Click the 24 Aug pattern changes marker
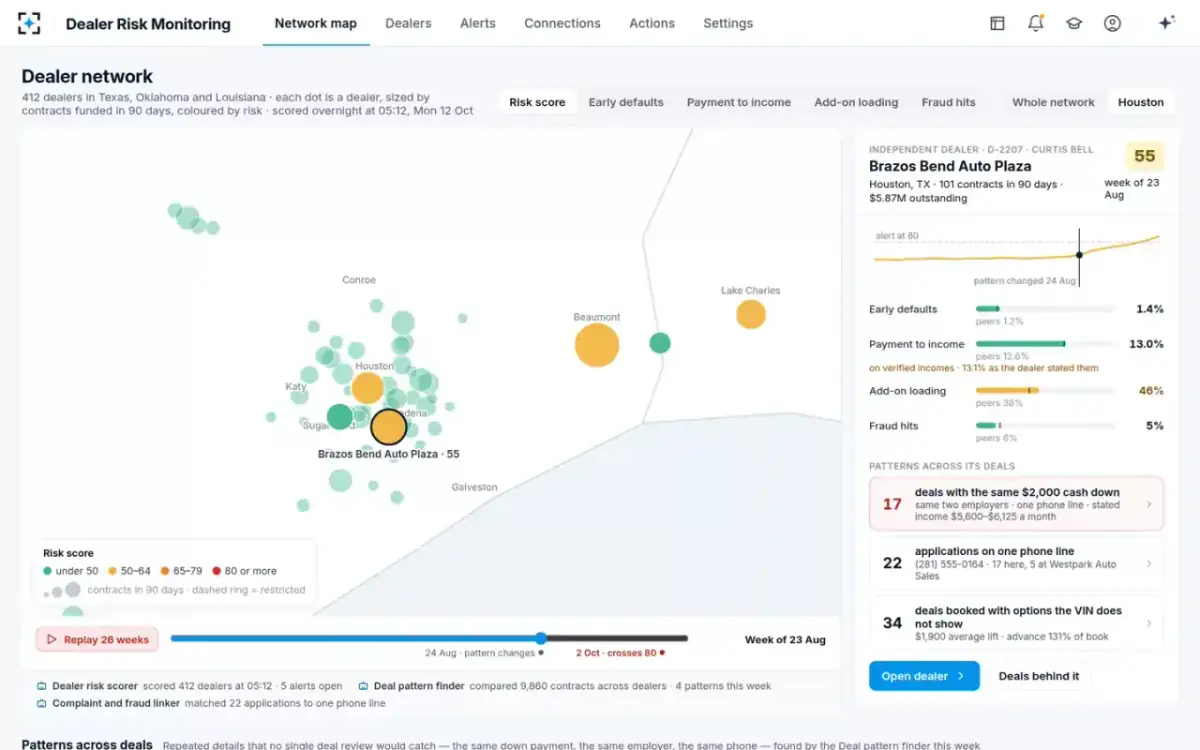Viewport: 1200px width, 750px height. pos(541,653)
